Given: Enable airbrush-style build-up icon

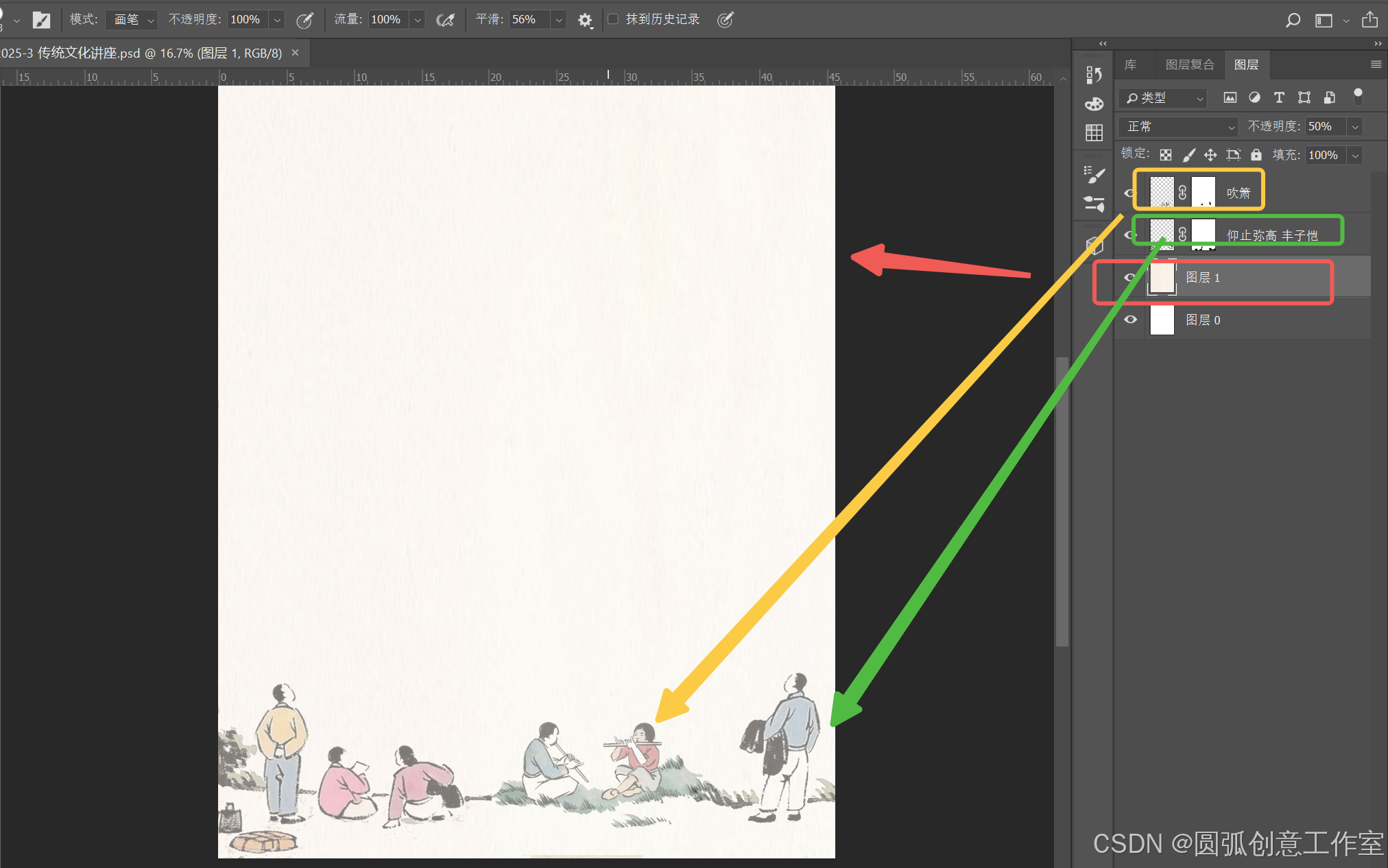Looking at the screenshot, I should (446, 20).
